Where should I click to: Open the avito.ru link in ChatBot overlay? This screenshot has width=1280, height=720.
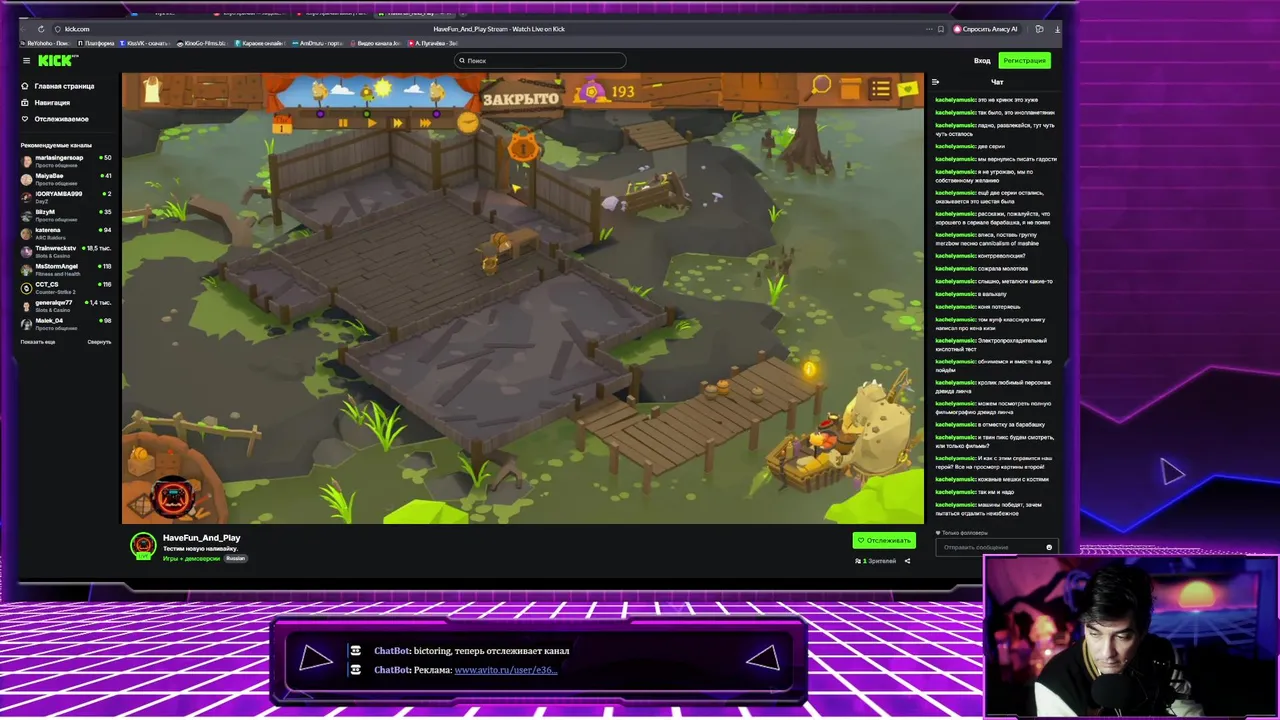pyautogui.click(x=505, y=670)
